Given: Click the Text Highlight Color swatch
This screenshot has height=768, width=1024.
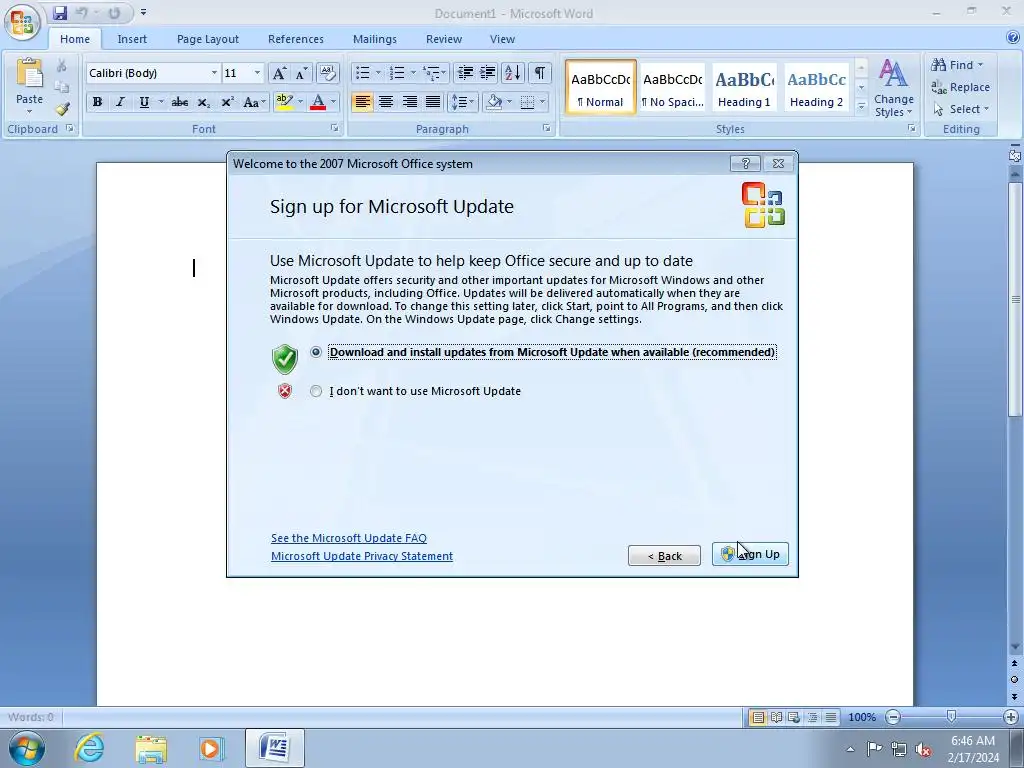Looking at the screenshot, I should [284, 102].
